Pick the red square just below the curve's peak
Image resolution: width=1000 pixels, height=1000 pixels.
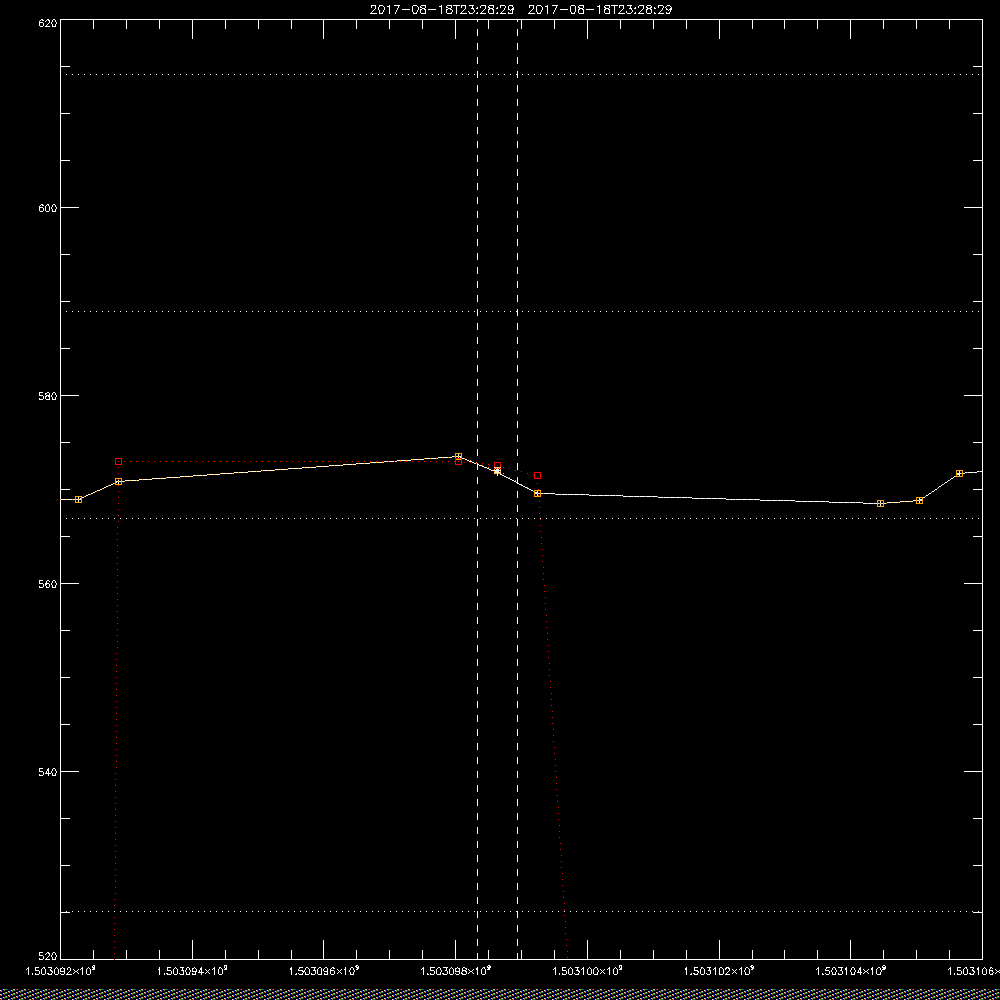459,461
